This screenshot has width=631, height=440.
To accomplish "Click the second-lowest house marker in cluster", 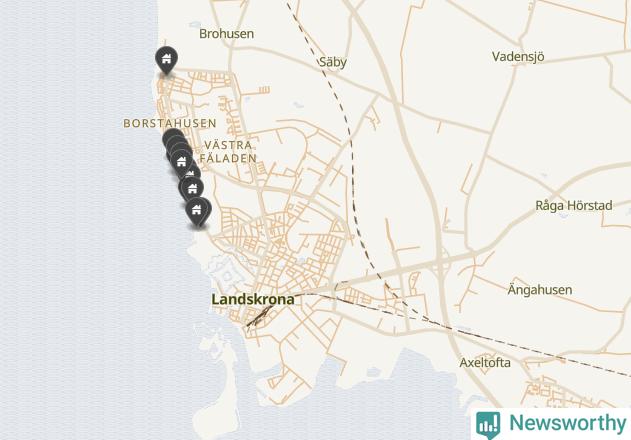I will (192, 188).
